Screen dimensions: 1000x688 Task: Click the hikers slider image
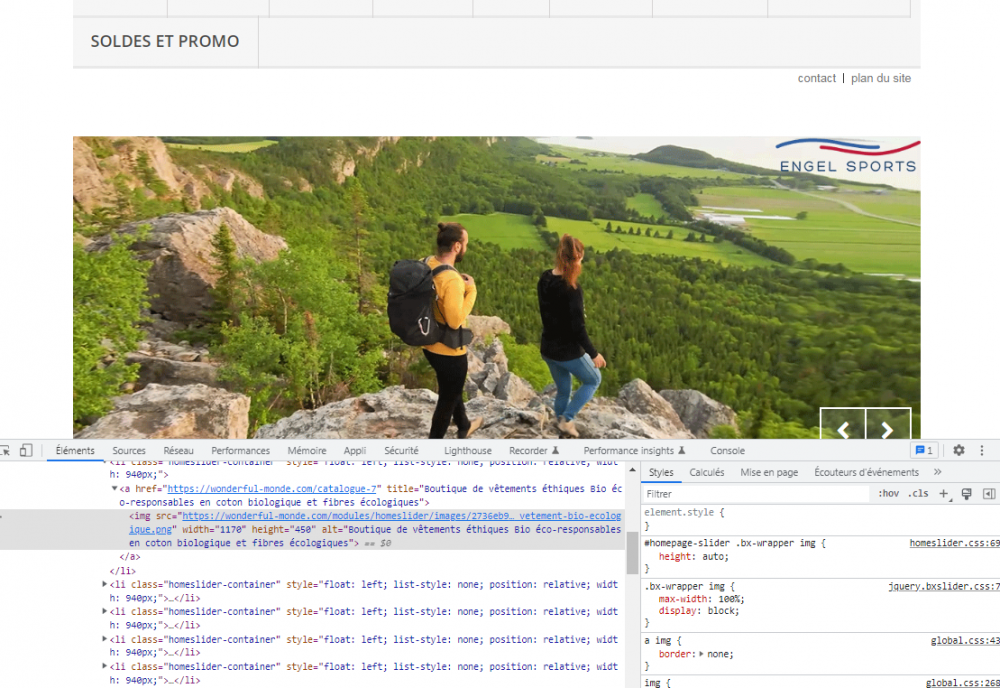pos(496,287)
